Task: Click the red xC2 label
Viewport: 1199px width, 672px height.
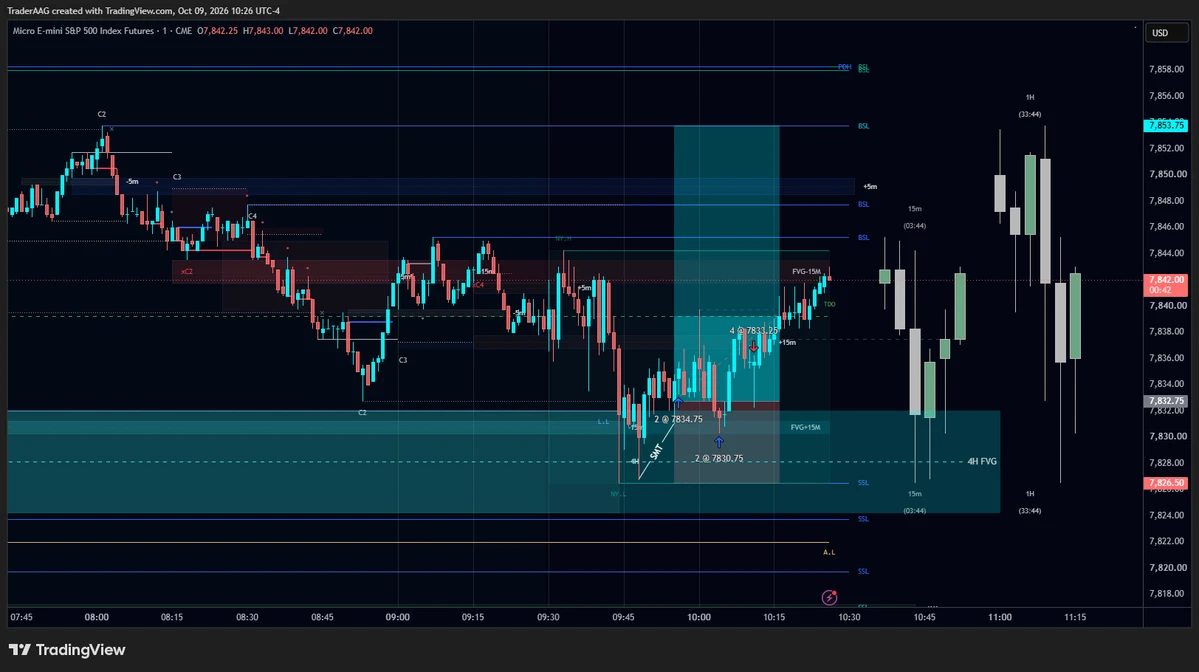Action: click(187, 271)
